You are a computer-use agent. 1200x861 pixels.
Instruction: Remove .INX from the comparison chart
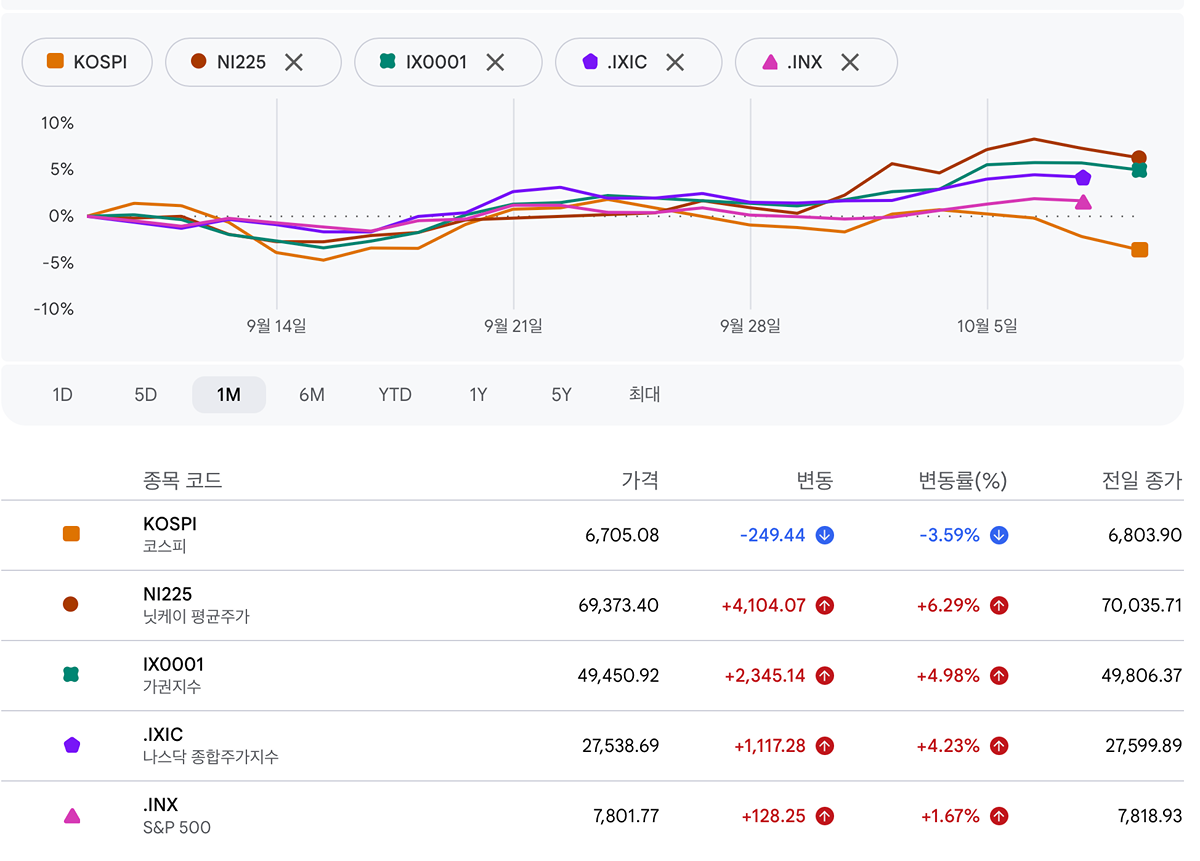850,62
